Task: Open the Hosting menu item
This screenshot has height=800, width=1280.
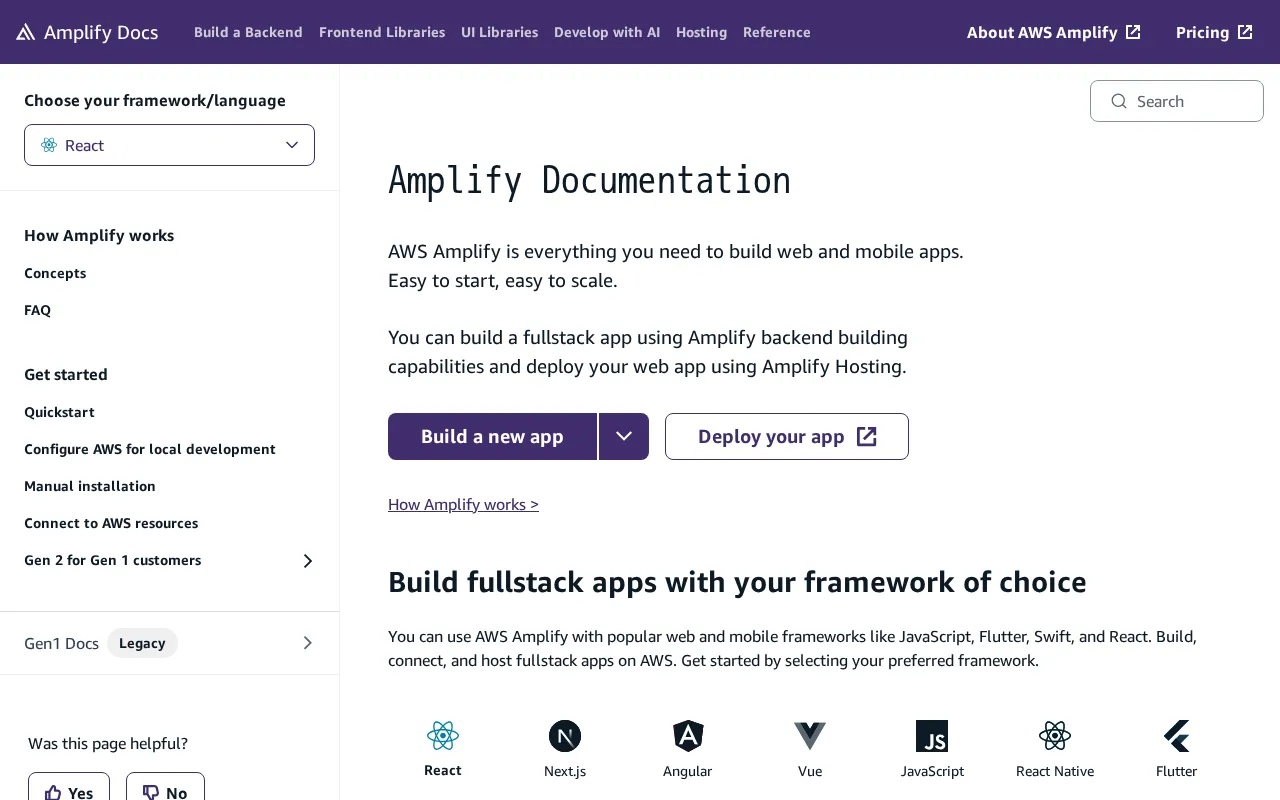Action: click(x=701, y=32)
